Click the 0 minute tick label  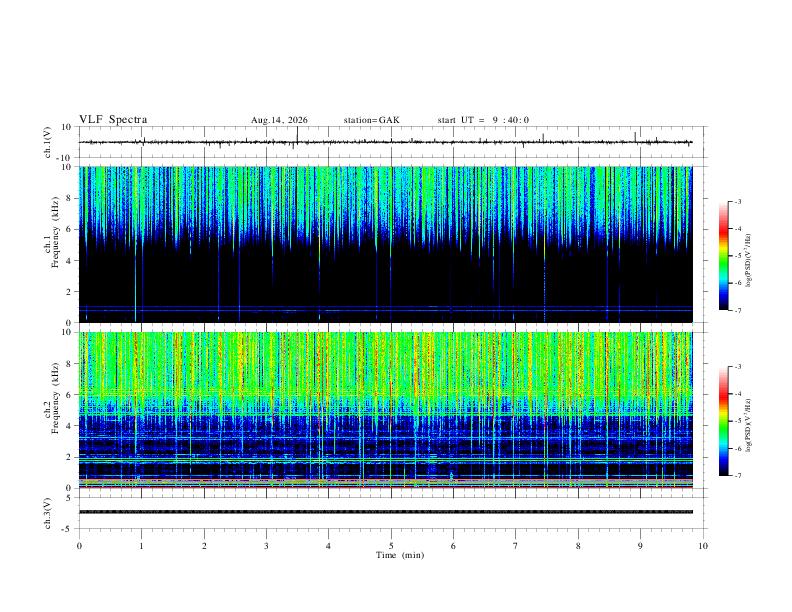tap(79, 546)
